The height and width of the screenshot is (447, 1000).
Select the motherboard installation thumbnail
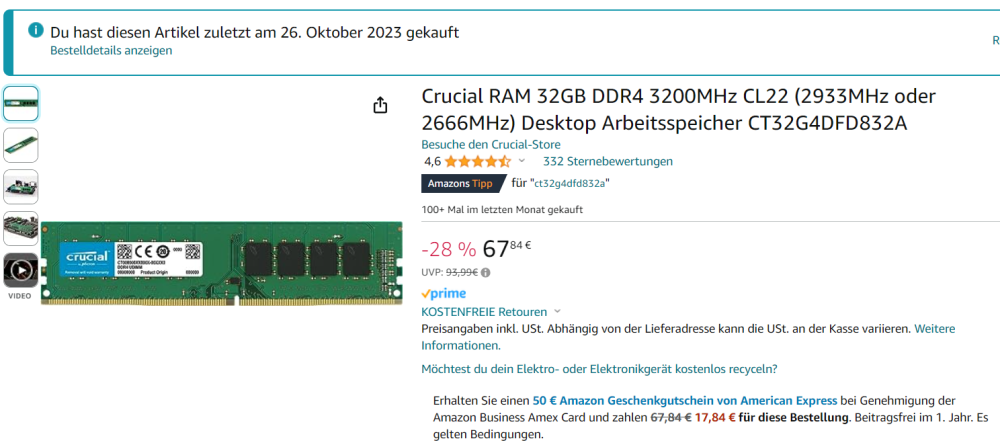[21, 187]
